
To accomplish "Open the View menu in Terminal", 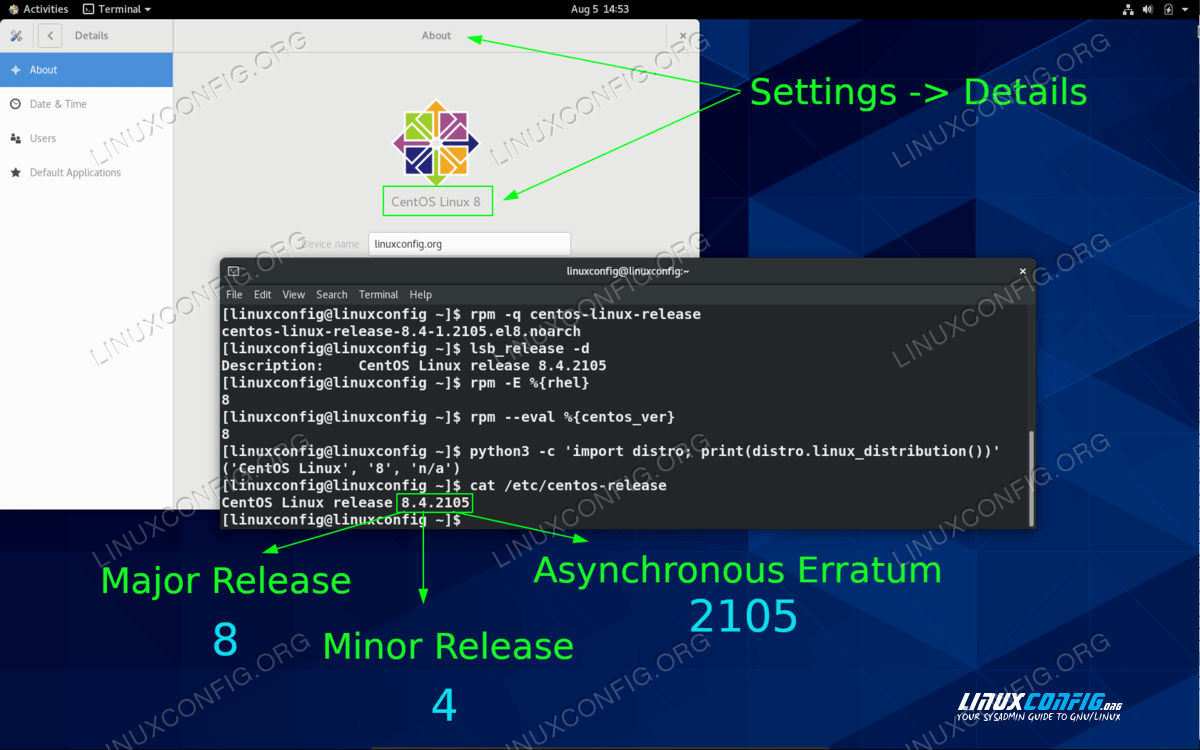I will click(293, 295).
